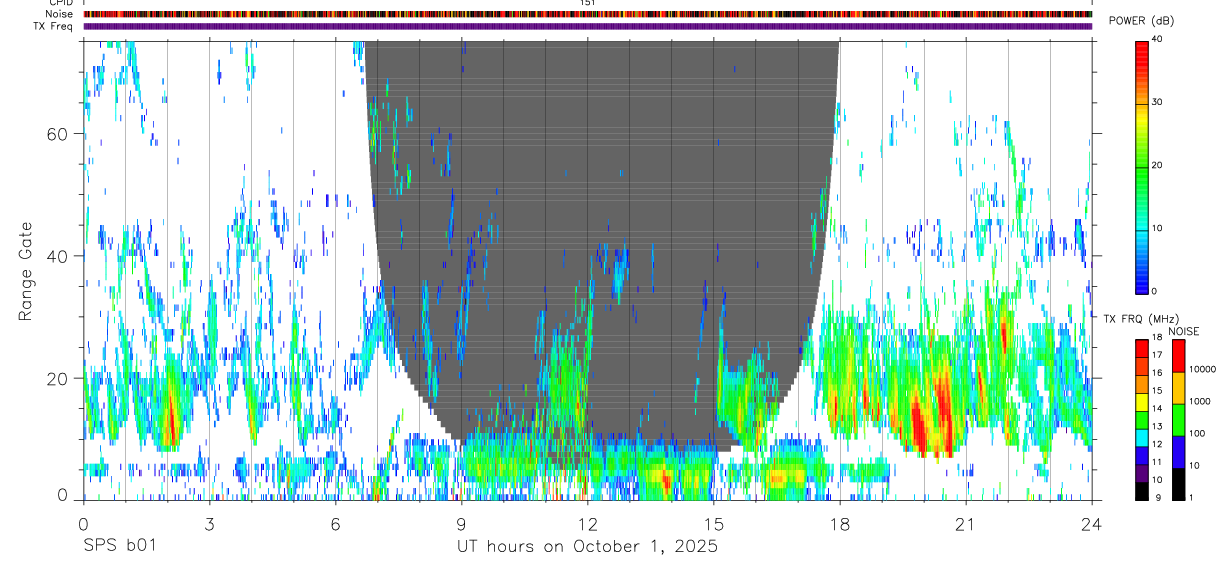Click power legend value '30'
The height and width of the screenshot is (567, 1228).
[1158, 103]
